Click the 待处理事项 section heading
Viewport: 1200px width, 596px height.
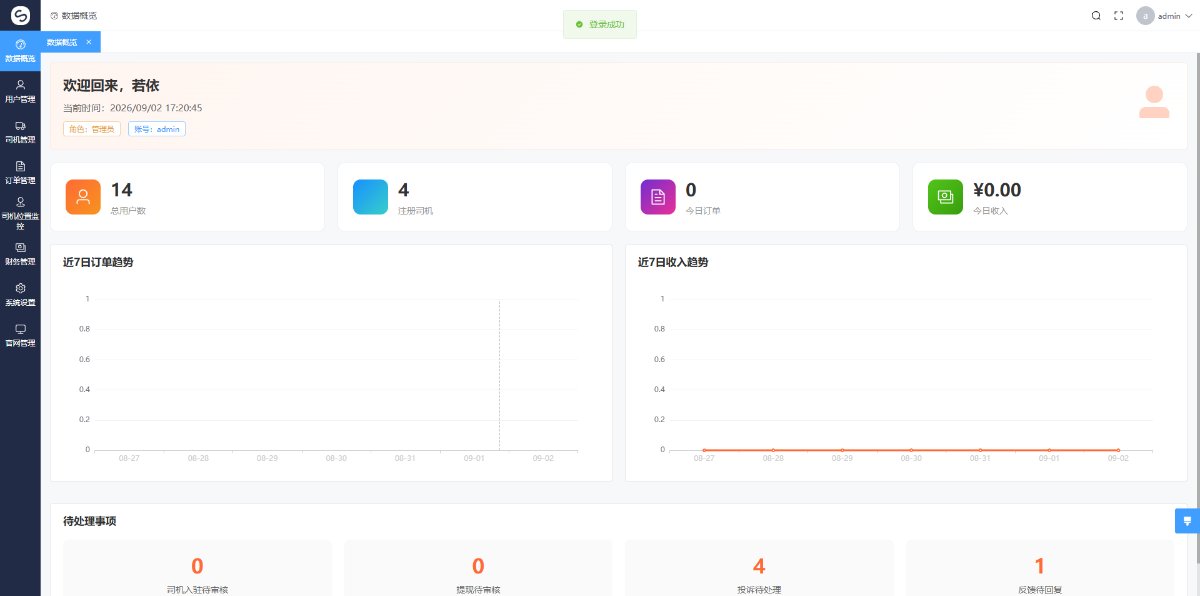(x=91, y=521)
